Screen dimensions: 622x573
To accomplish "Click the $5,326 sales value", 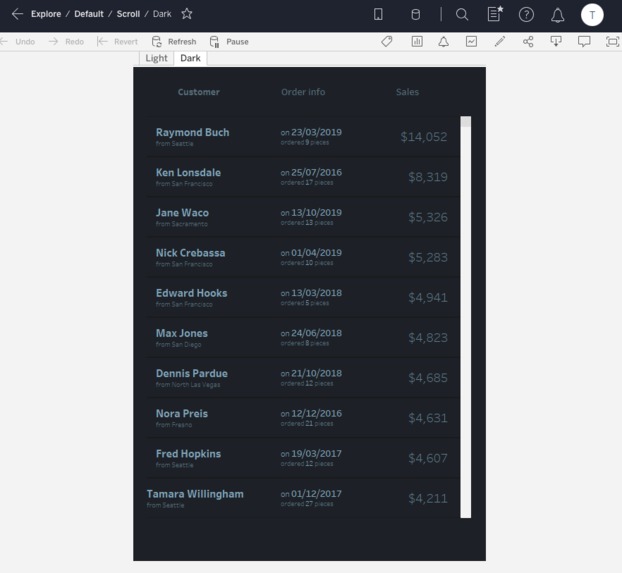I will pyautogui.click(x=428, y=217).
